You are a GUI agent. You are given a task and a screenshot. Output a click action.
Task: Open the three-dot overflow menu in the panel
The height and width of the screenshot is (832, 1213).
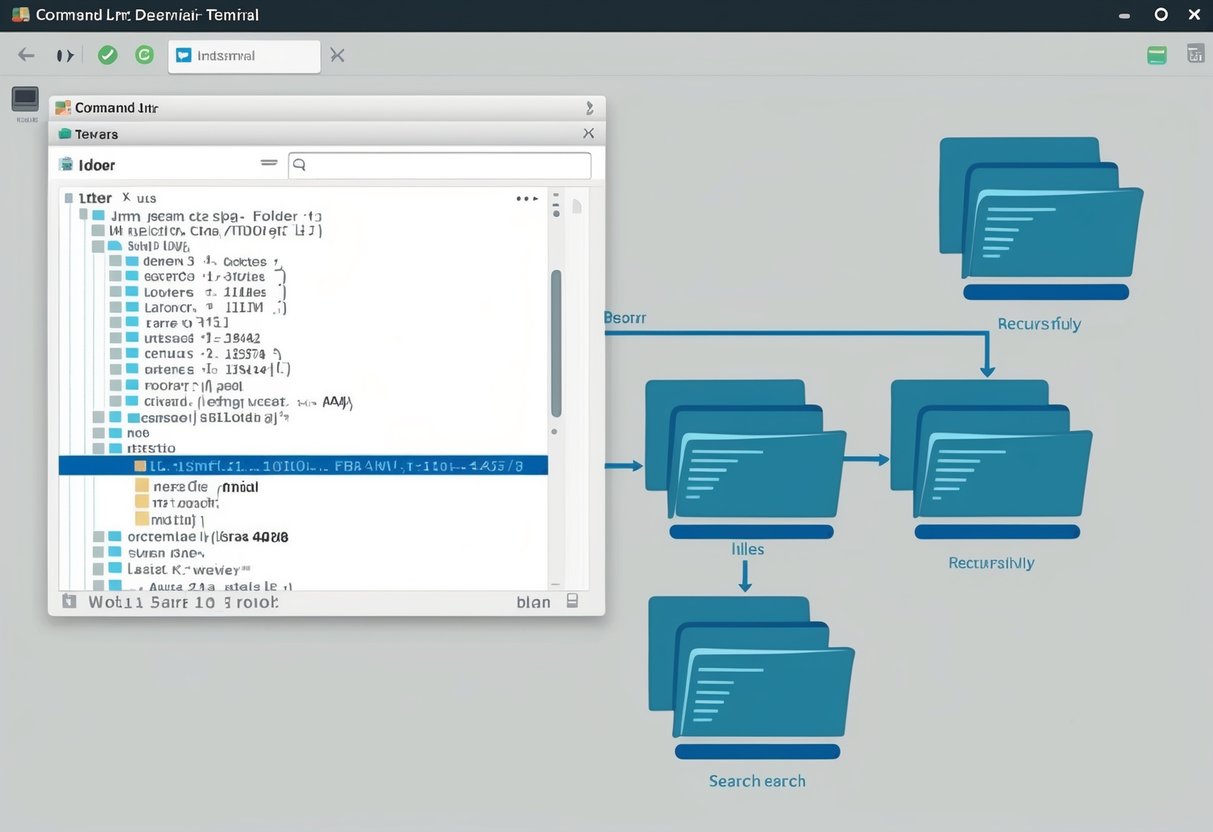tap(525, 198)
